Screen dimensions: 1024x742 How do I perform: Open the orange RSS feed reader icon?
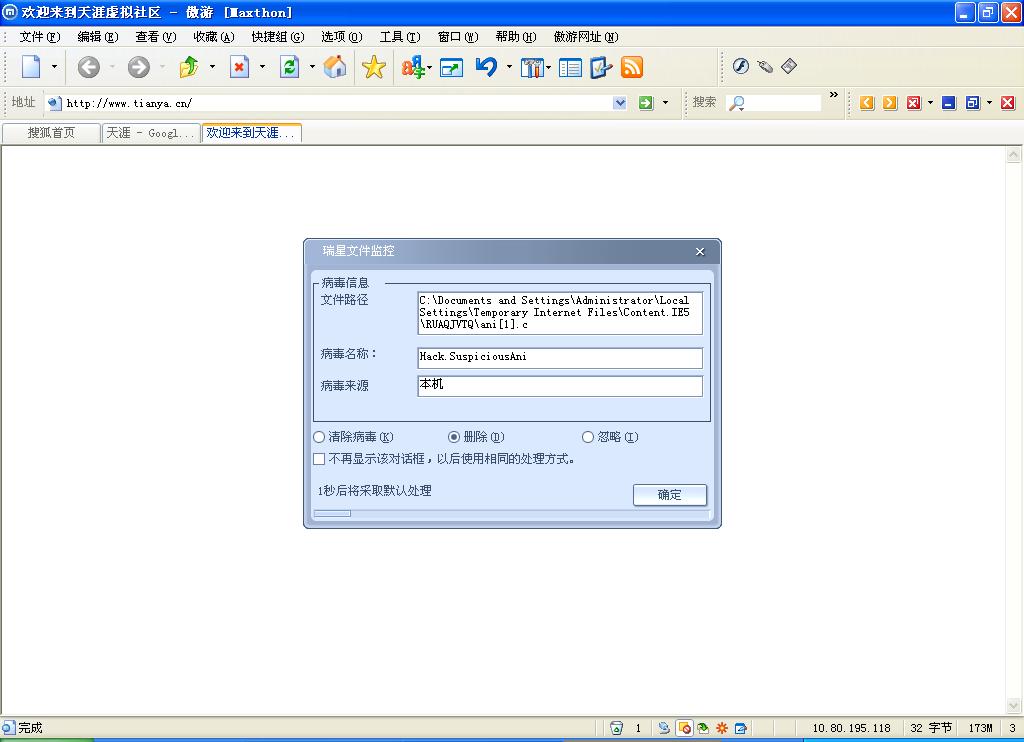coord(632,67)
